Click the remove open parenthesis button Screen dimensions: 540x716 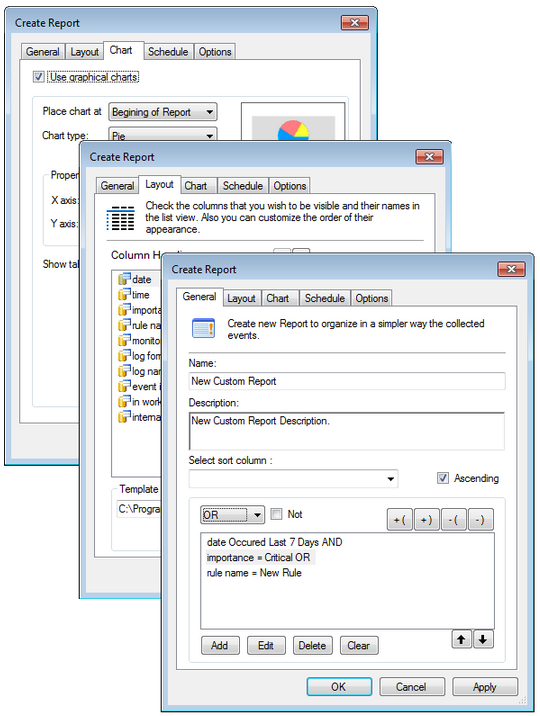[x=454, y=520]
